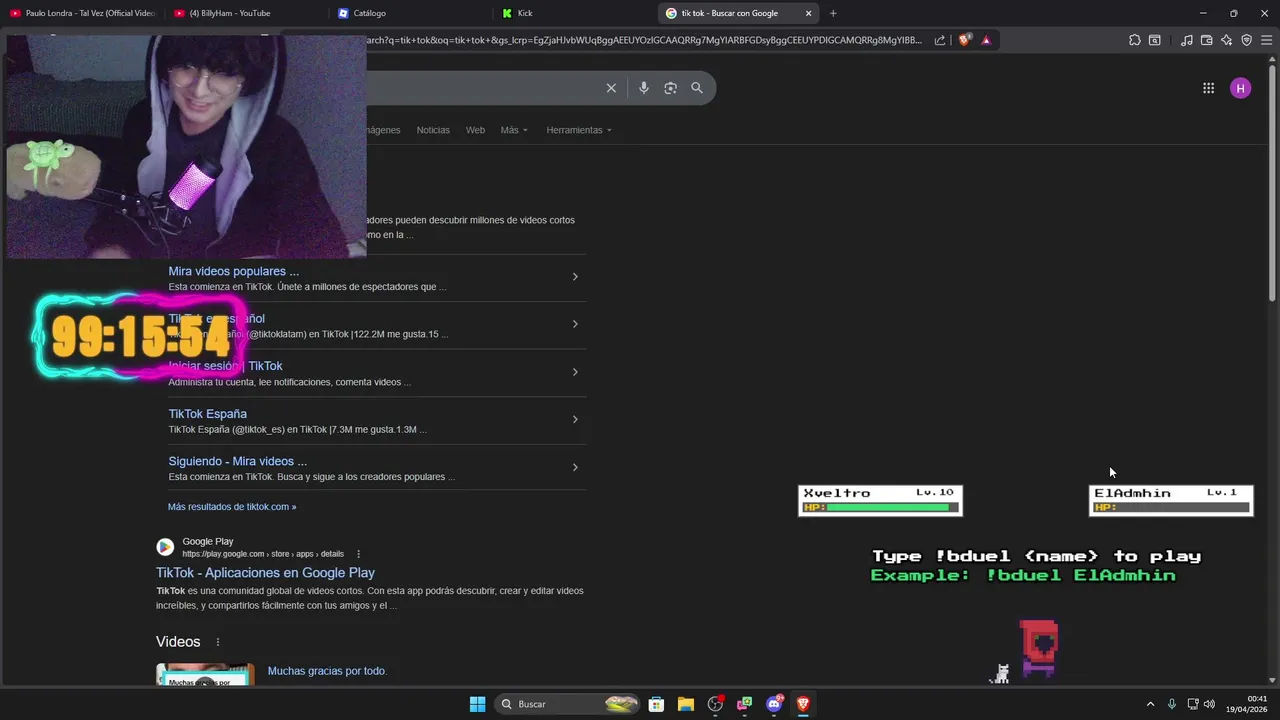Viewport: 1280px width, 720px height.
Task: Show hidden system tray icons
Action: [x=1150, y=704]
